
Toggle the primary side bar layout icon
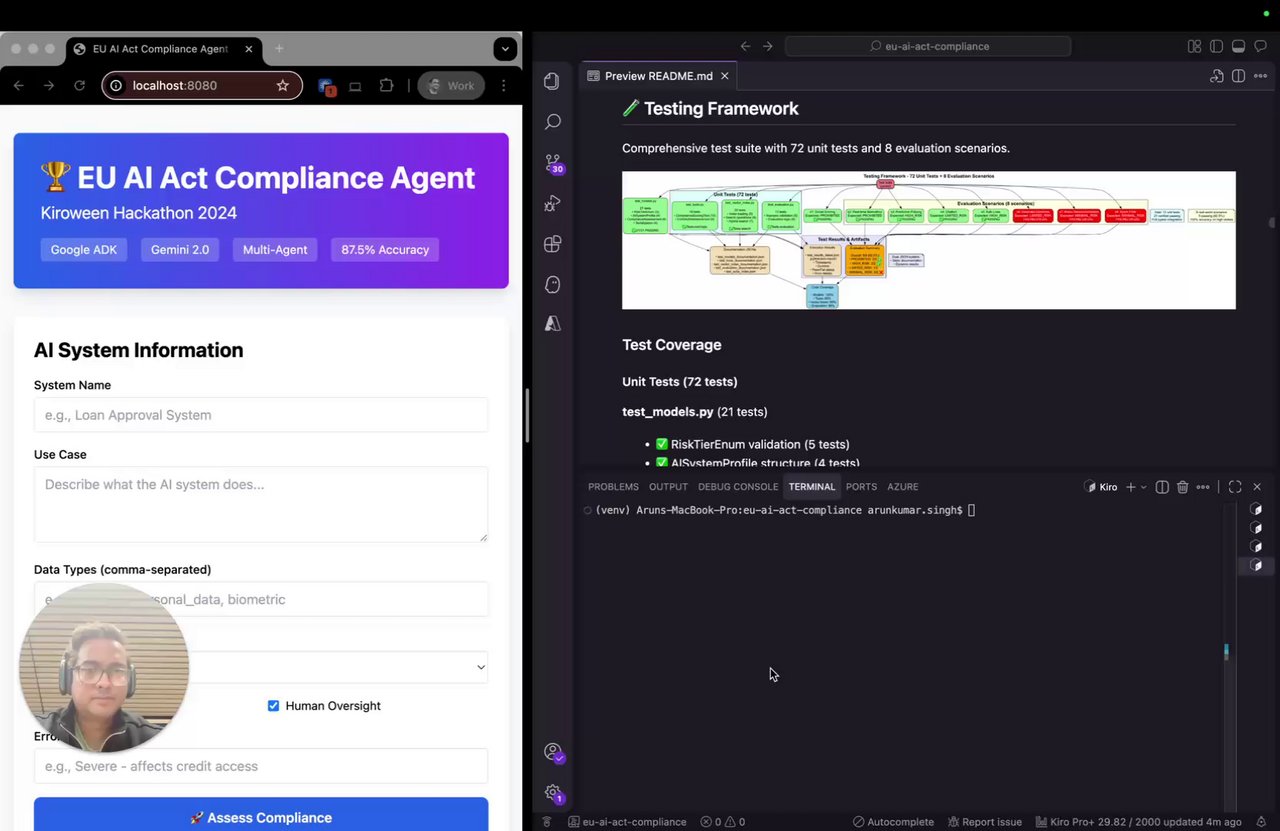(1216, 46)
